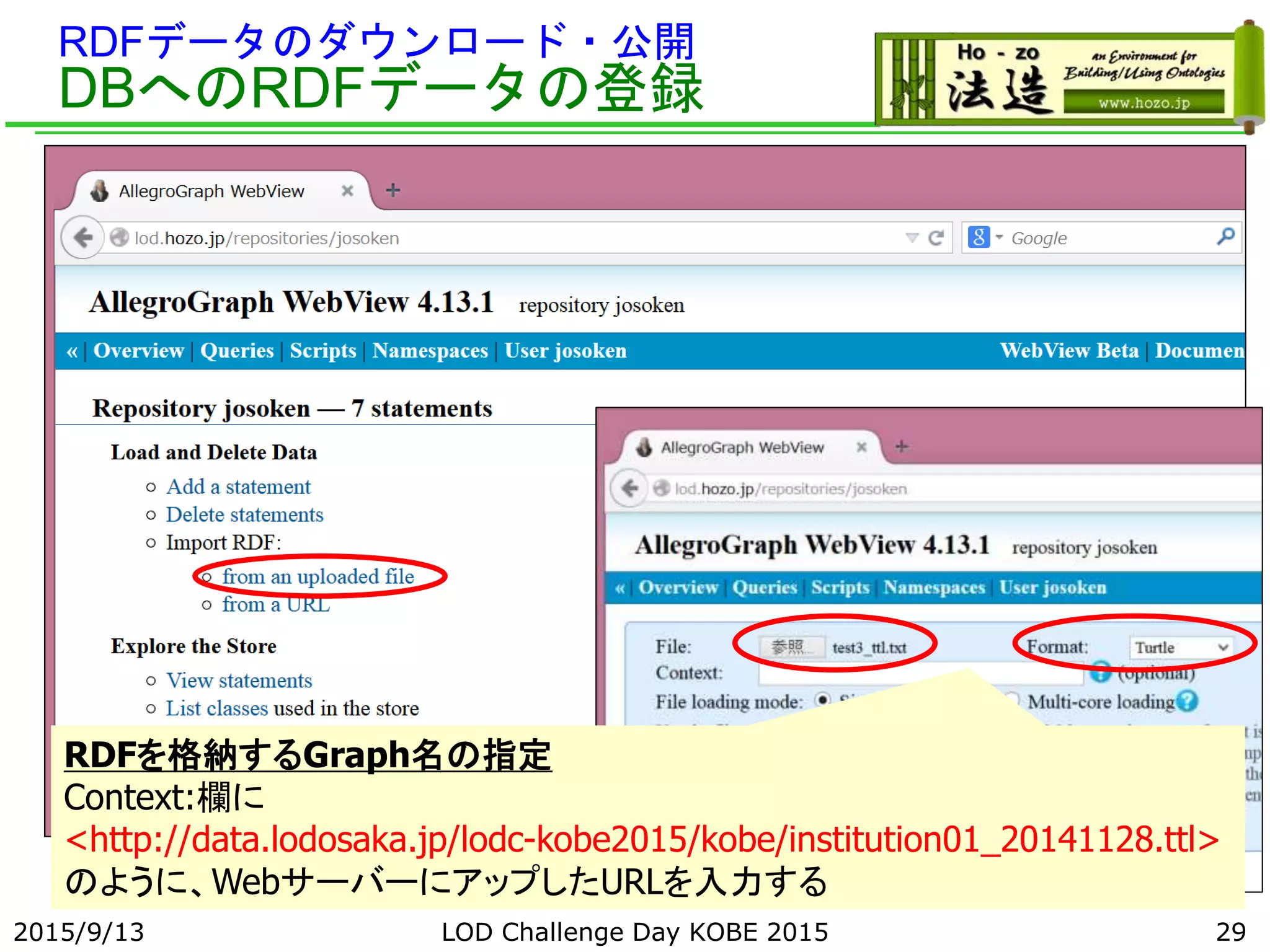Open Scripts in second window navbar
Viewport: 1270px width, 952px height.
pyautogui.click(x=840, y=587)
